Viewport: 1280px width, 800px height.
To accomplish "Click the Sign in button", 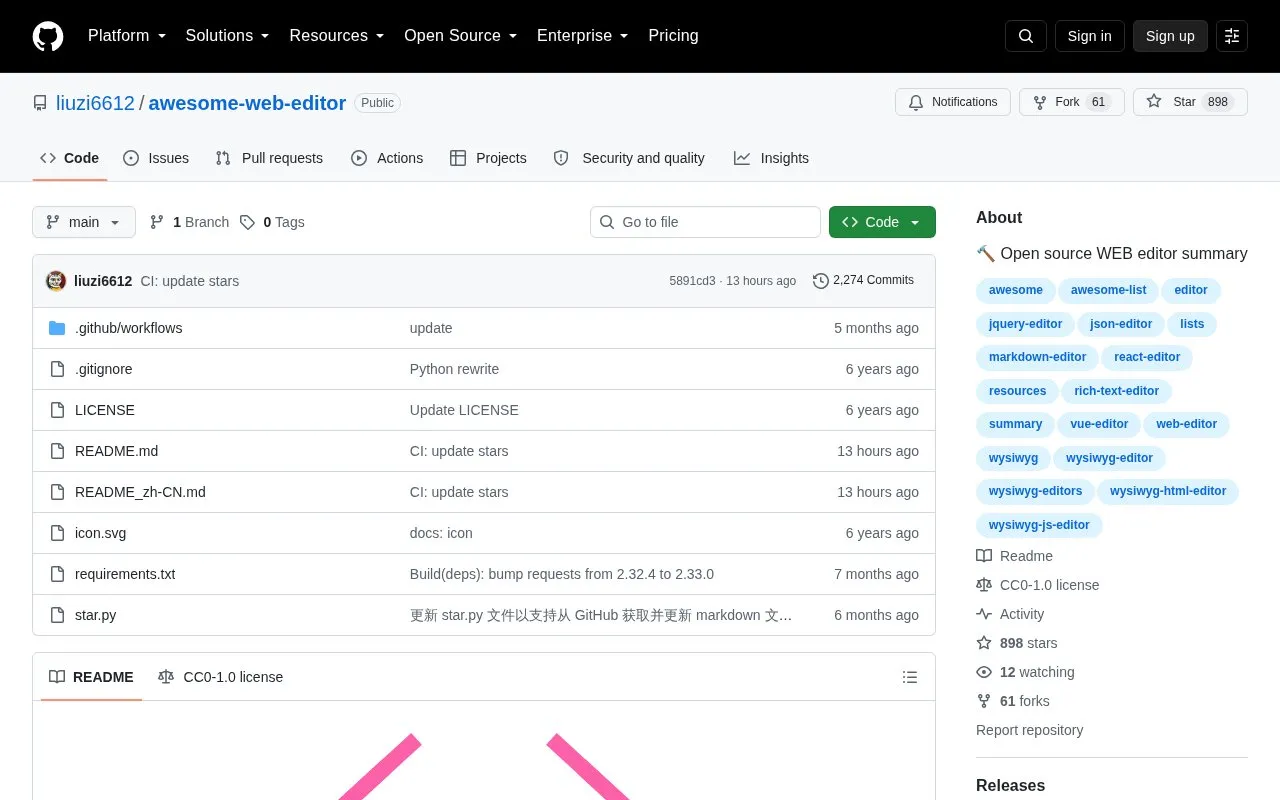I will pos(1090,36).
